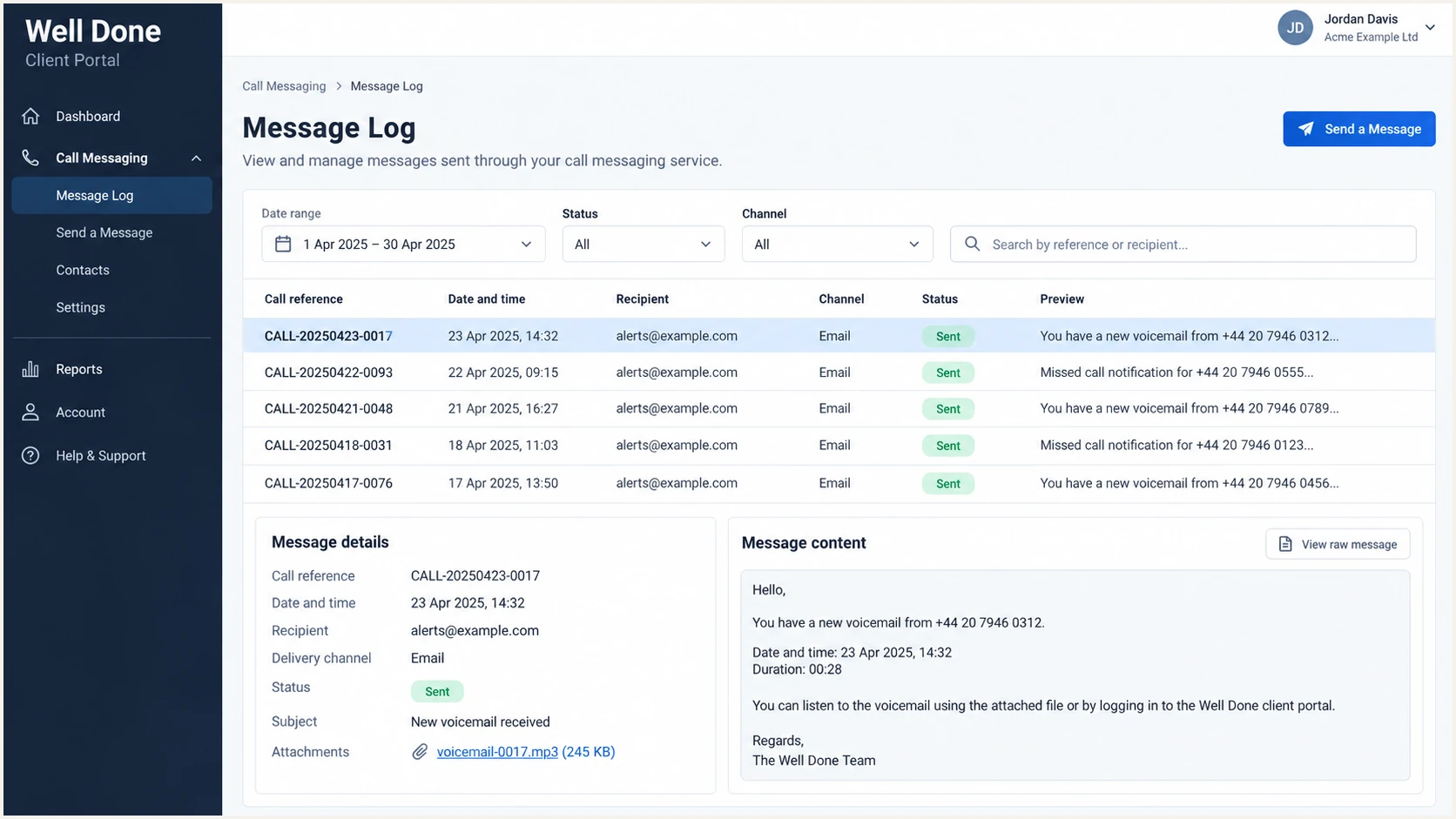The image size is (1456, 819).
Task: Click the Account person icon
Action: click(x=30, y=413)
